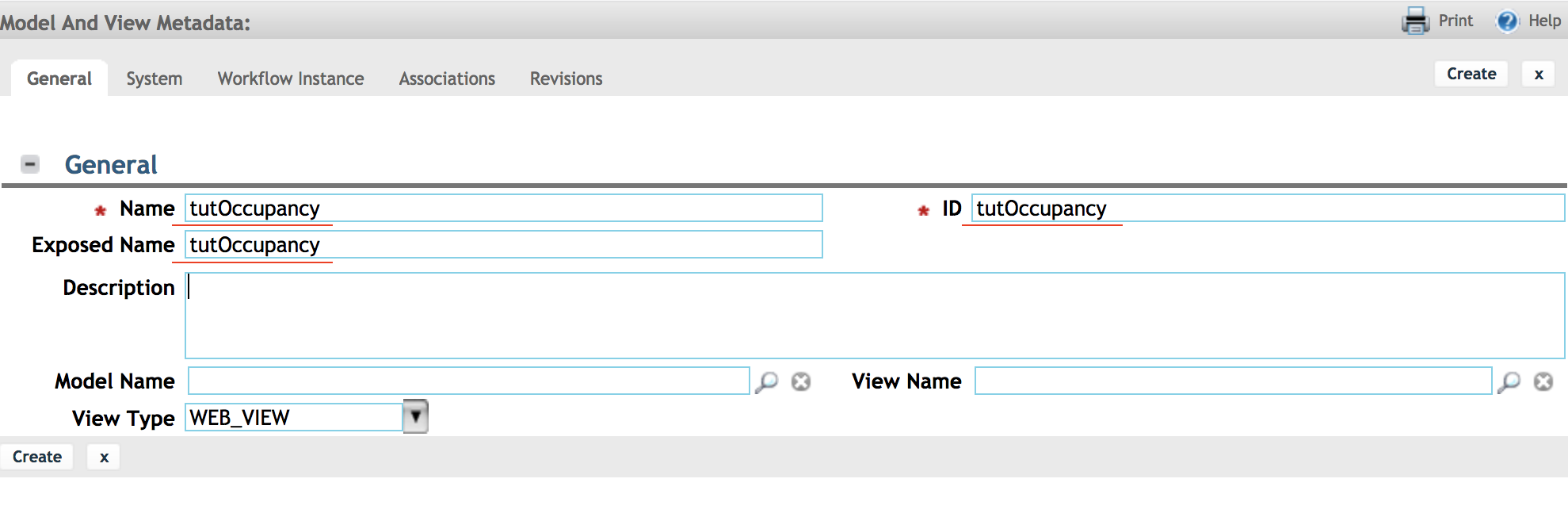
Task: Click the Help text link
Action: coord(1544,21)
